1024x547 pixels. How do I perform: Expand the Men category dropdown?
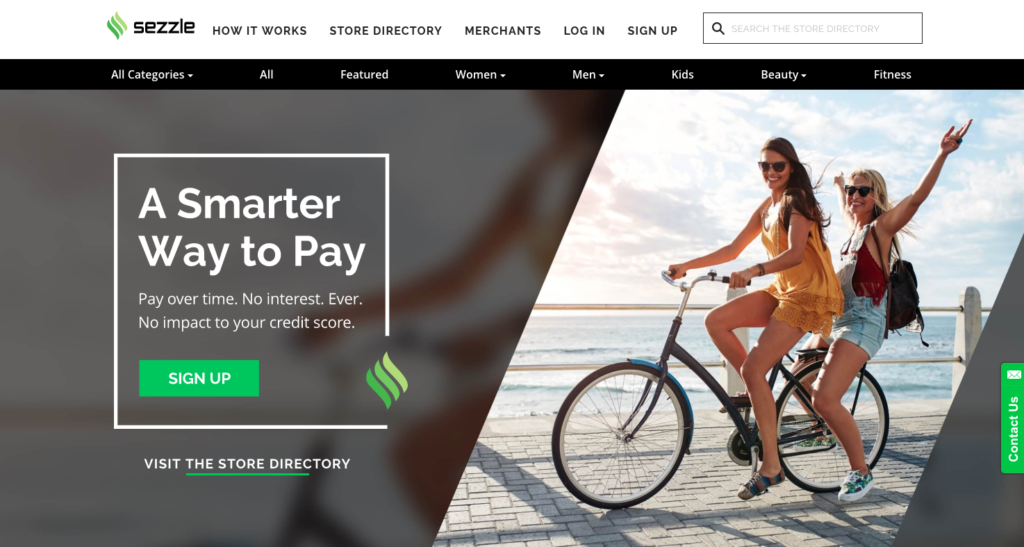pos(588,74)
